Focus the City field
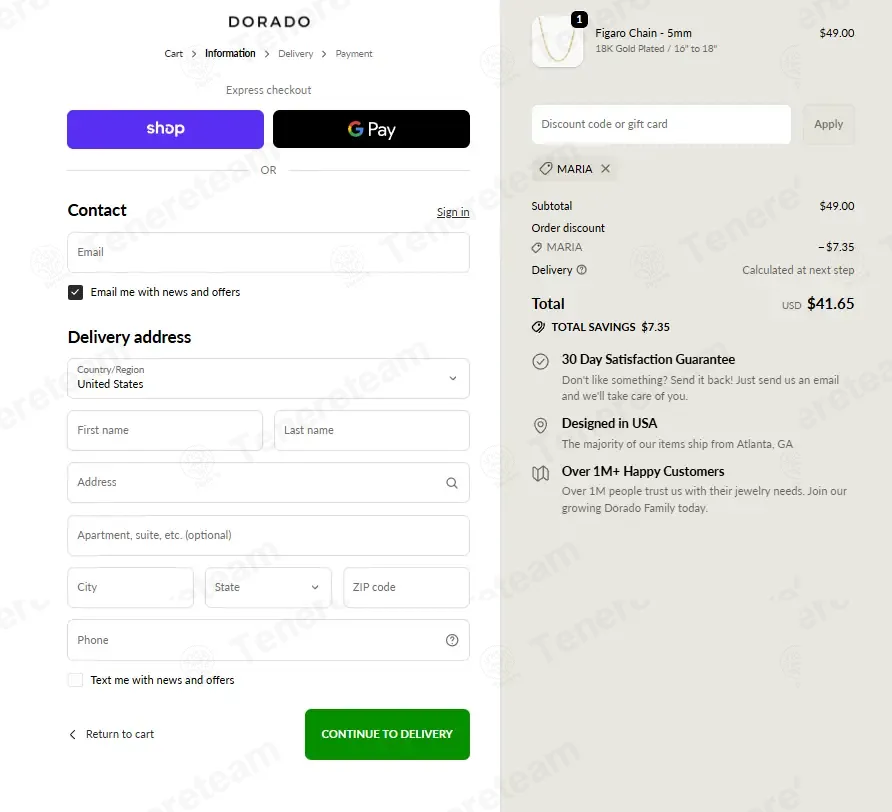The height and width of the screenshot is (812, 892). pyautogui.click(x=130, y=587)
